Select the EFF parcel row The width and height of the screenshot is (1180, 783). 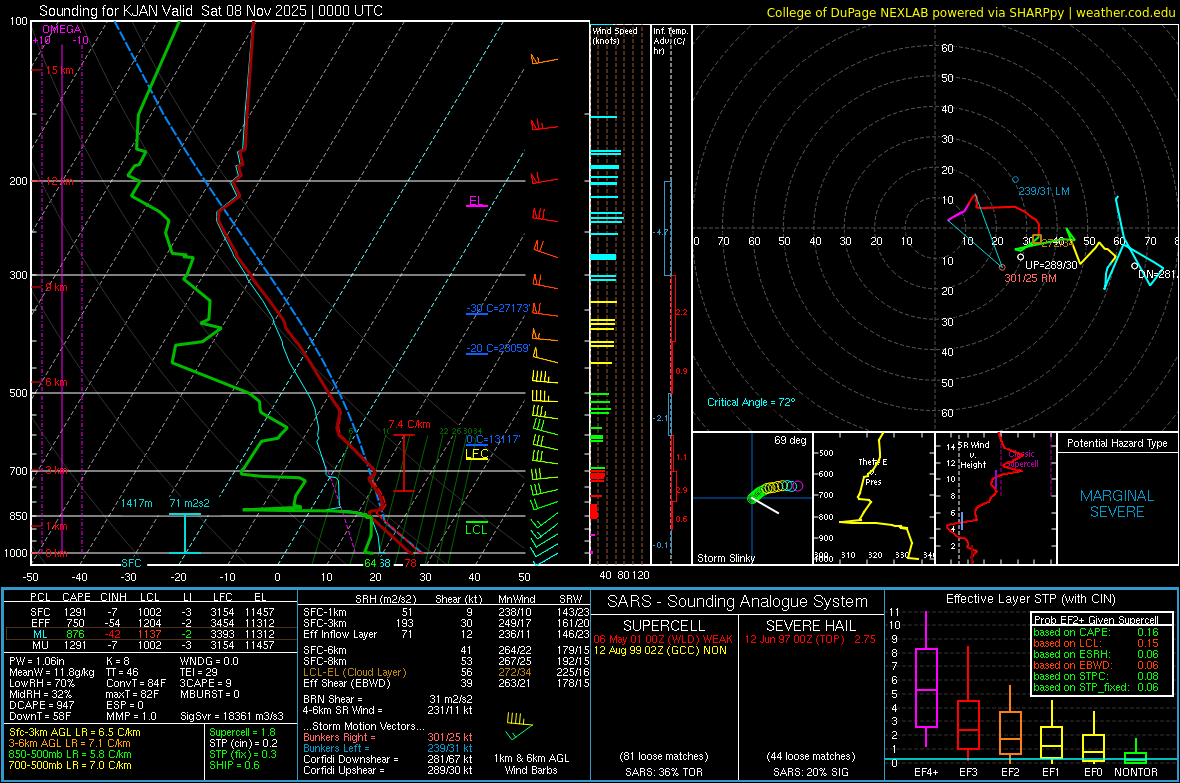pyautogui.click(x=151, y=623)
